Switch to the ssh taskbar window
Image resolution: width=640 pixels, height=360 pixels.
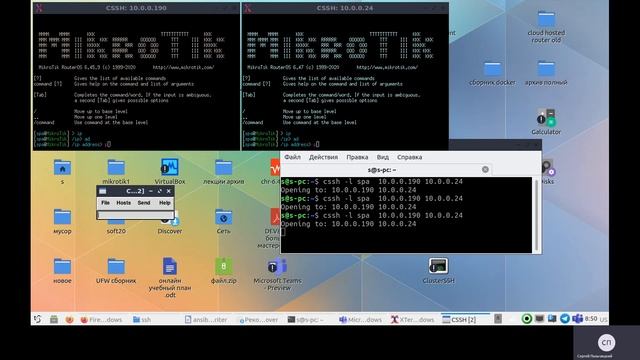coord(142,320)
